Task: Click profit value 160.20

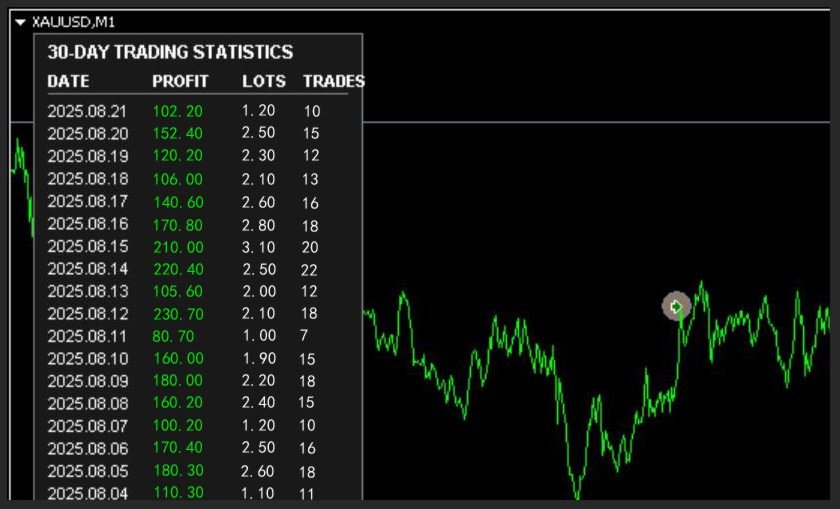Action: click(178, 403)
